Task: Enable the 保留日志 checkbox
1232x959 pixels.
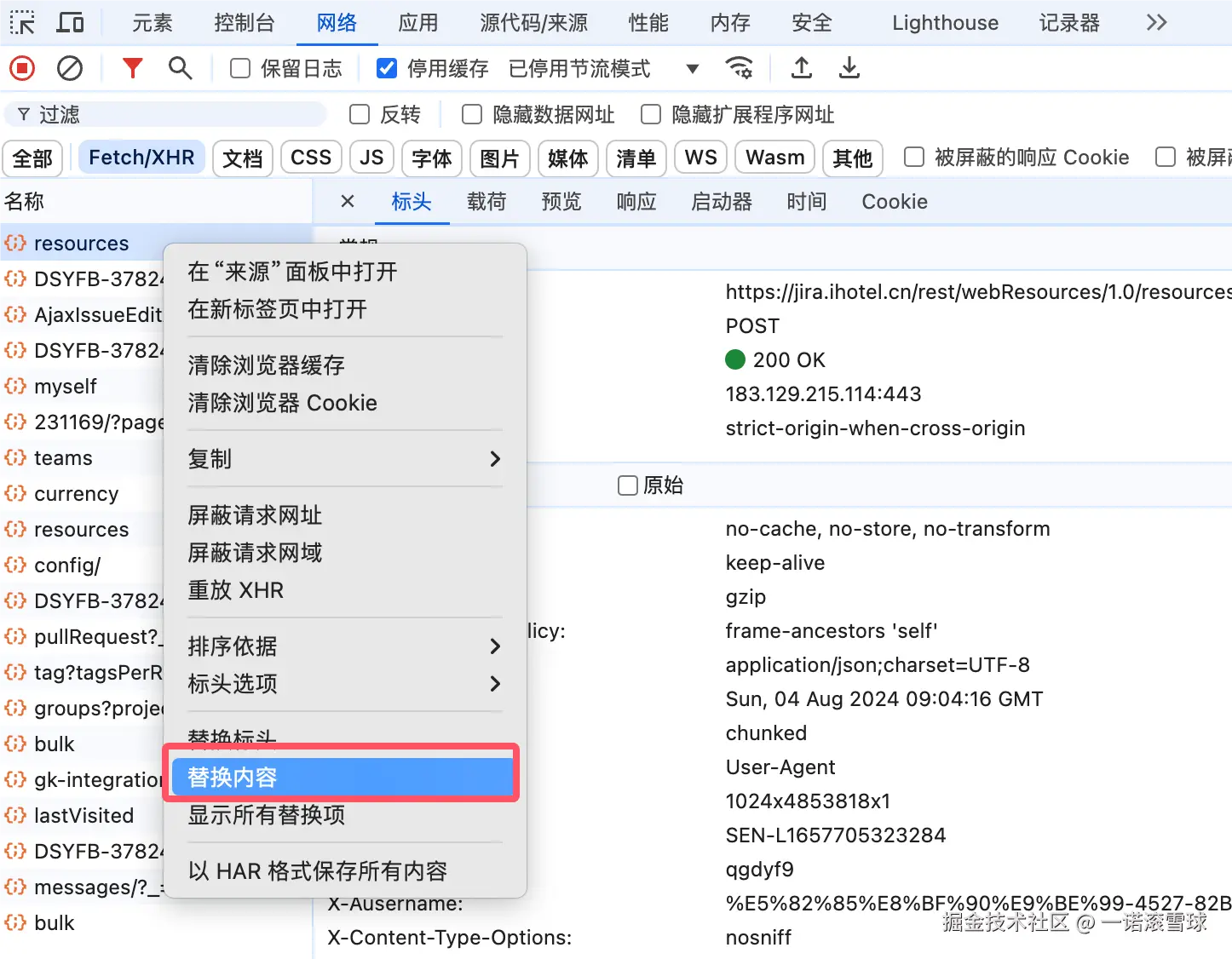Action: pyautogui.click(x=239, y=68)
